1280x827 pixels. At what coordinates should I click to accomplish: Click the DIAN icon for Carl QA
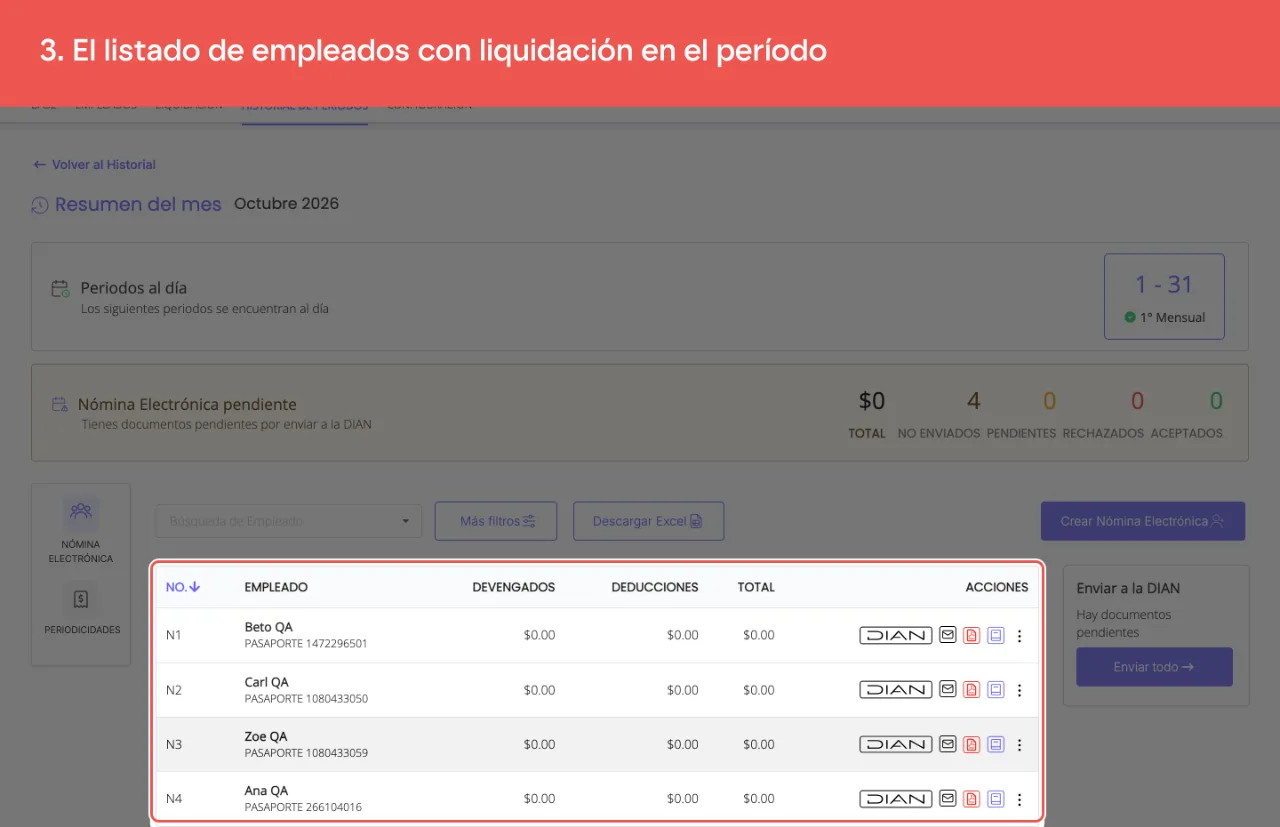tap(896, 689)
